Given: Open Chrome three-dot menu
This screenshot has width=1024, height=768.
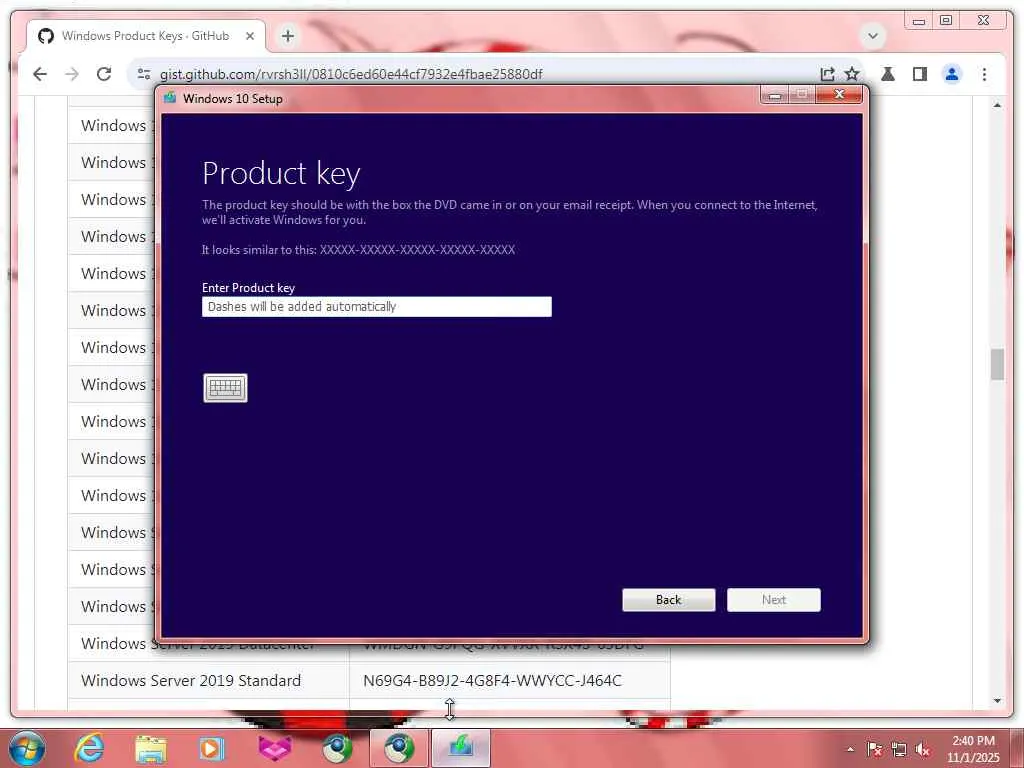Looking at the screenshot, I should point(984,74).
